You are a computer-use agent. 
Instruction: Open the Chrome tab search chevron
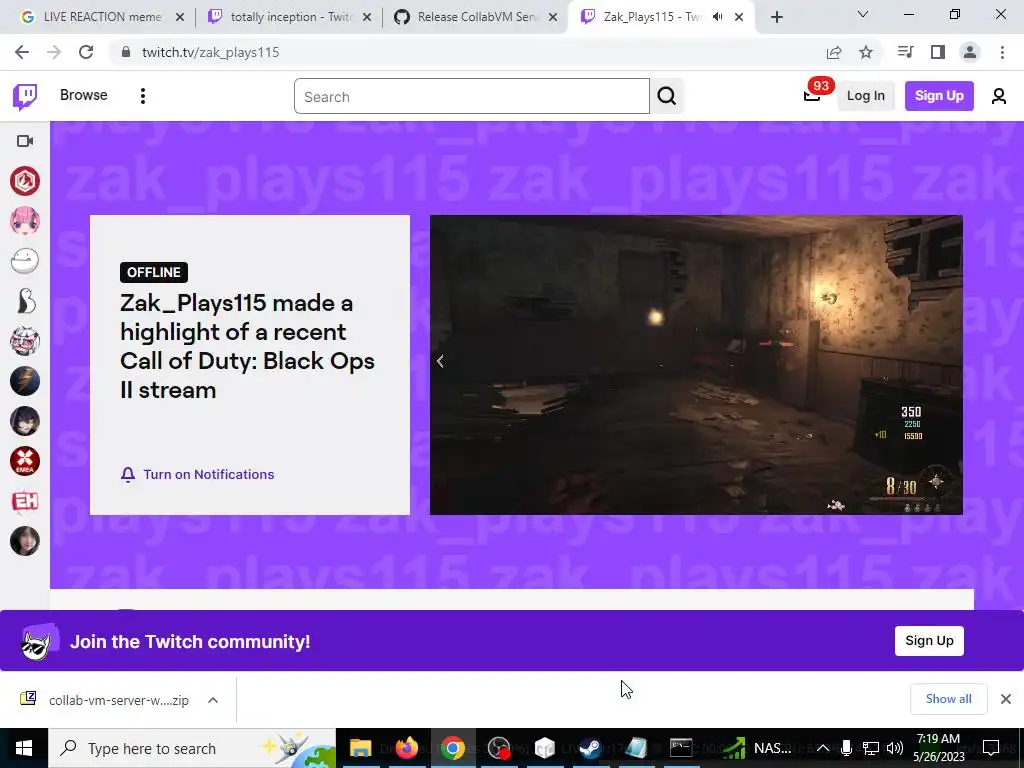[863, 14]
